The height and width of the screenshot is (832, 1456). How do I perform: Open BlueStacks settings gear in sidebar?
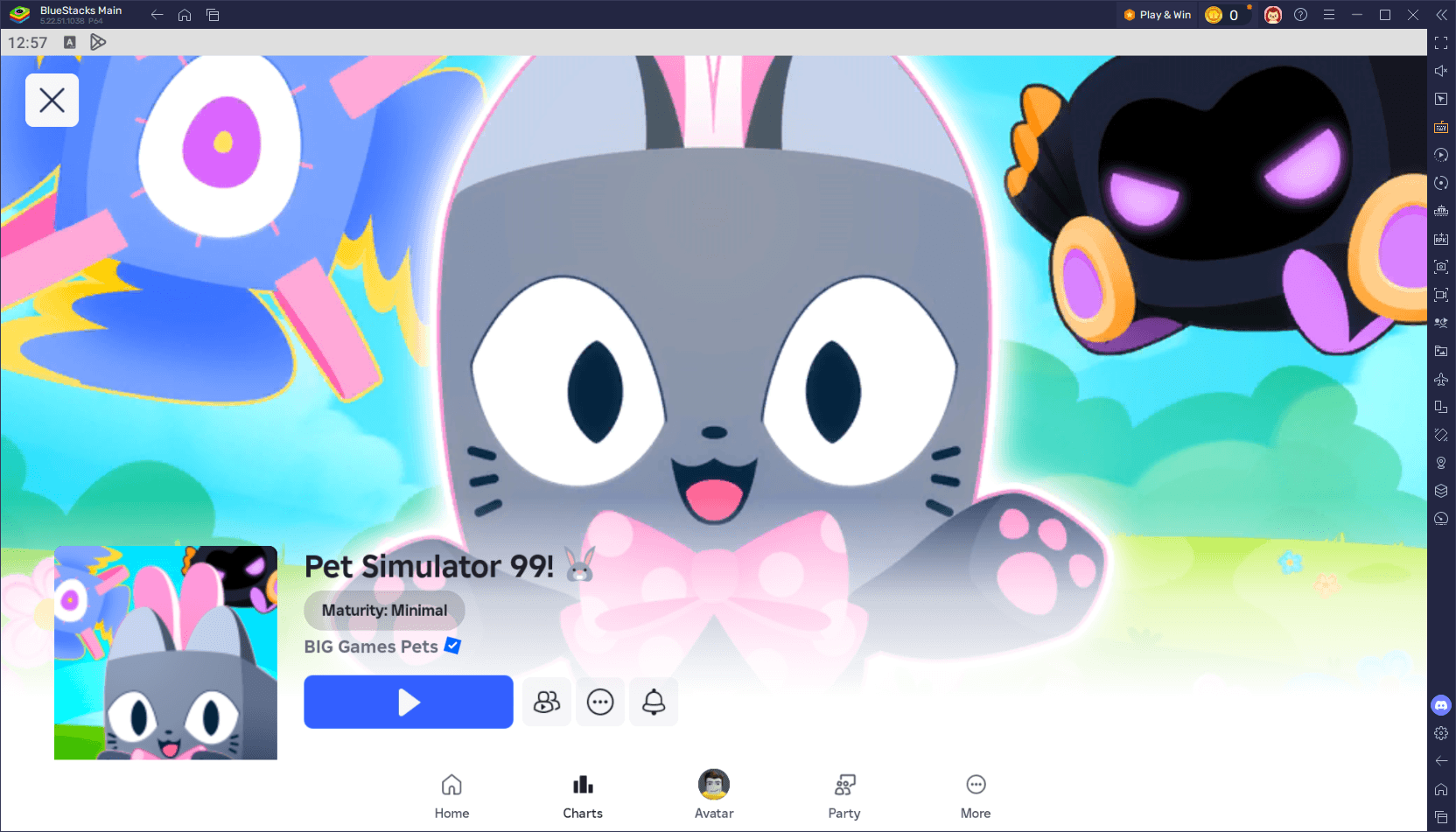[x=1441, y=733]
